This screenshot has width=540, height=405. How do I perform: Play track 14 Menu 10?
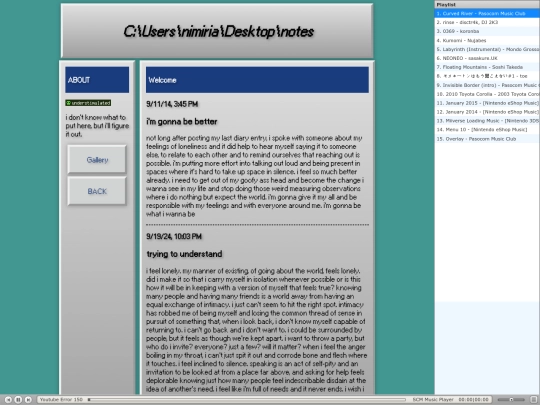487,130
